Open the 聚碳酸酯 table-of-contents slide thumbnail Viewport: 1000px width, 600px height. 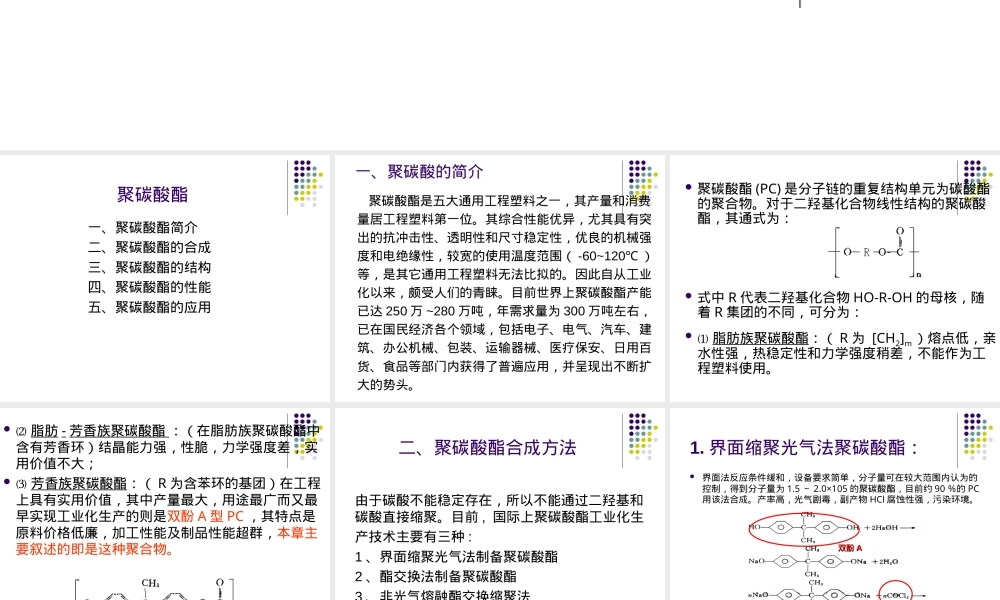pyautogui.click(x=165, y=278)
